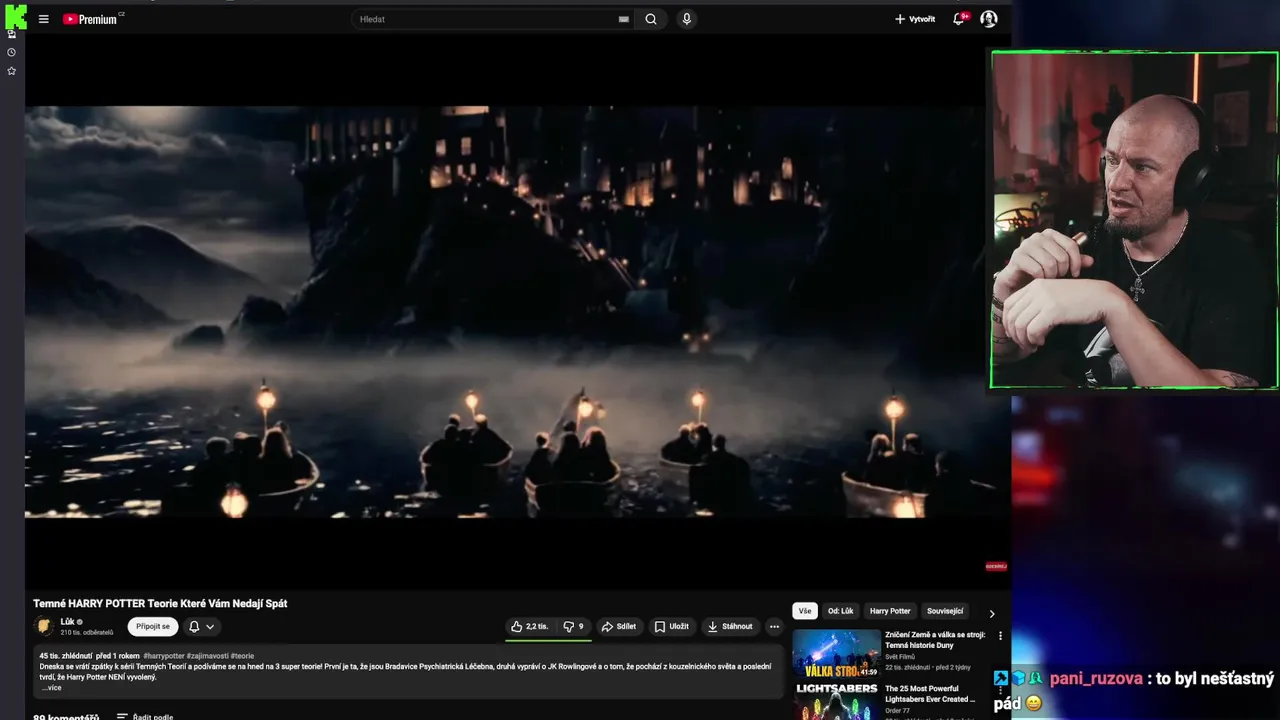
Task: Click the #zajimavosti hashtag
Action: pyautogui.click(x=208, y=656)
